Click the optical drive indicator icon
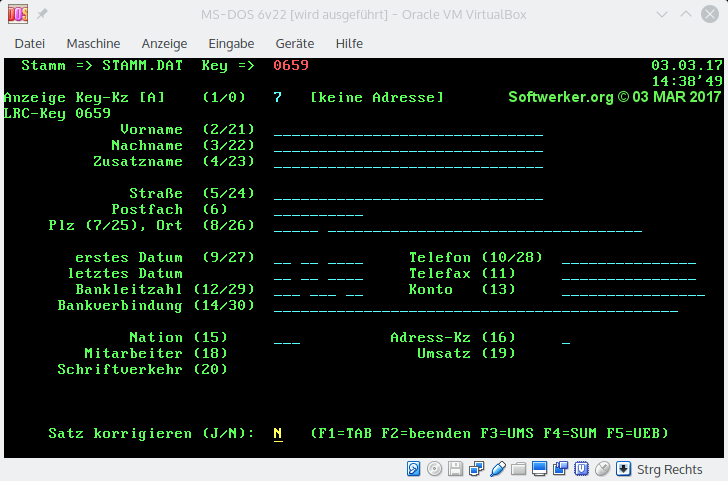 [435, 469]
